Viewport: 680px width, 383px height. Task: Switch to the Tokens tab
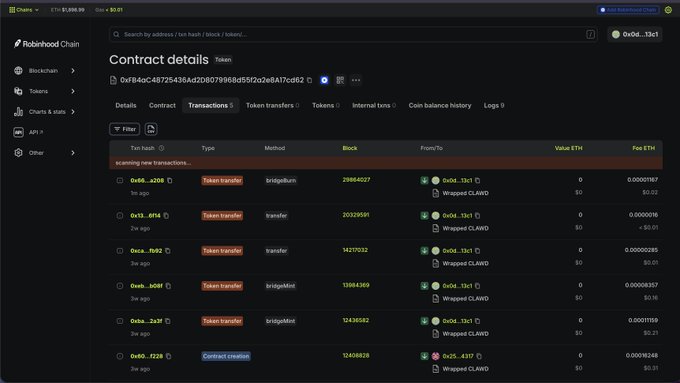pos(326,105)
